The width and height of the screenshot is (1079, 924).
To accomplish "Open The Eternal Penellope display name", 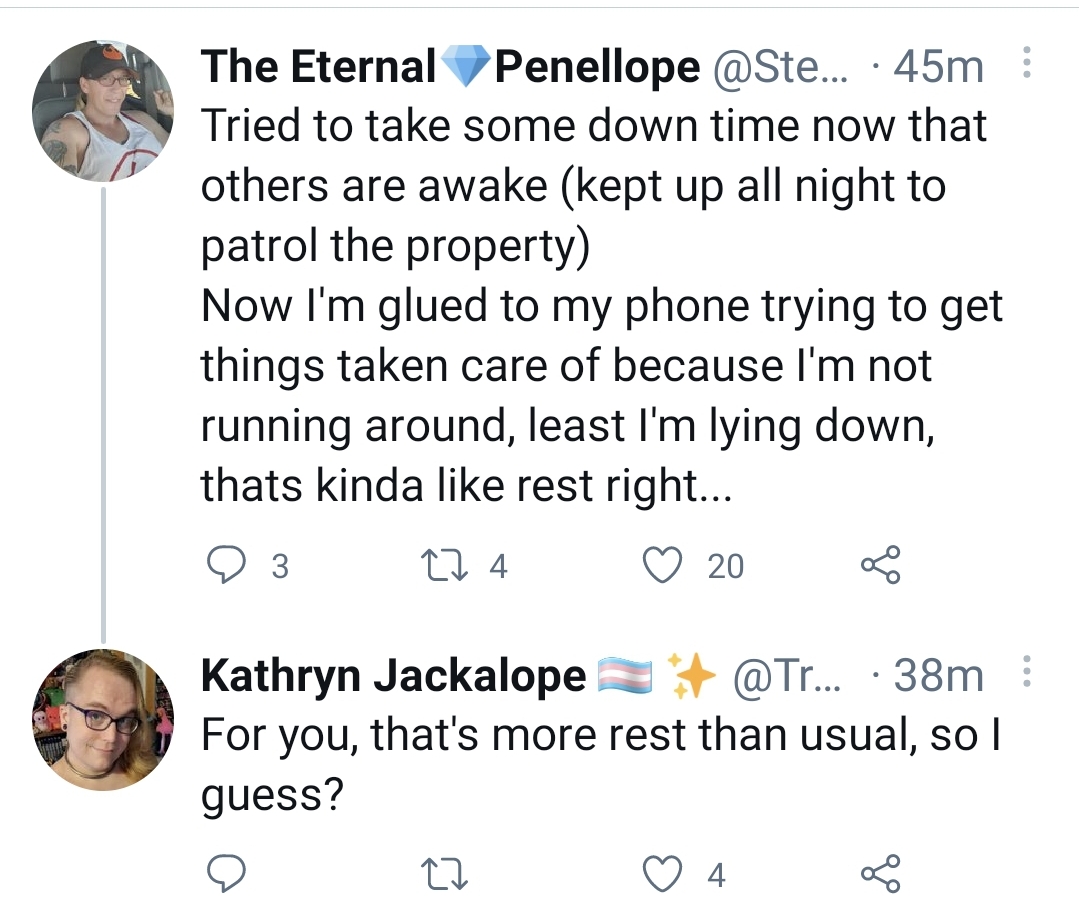I will [x=451, y=67].
